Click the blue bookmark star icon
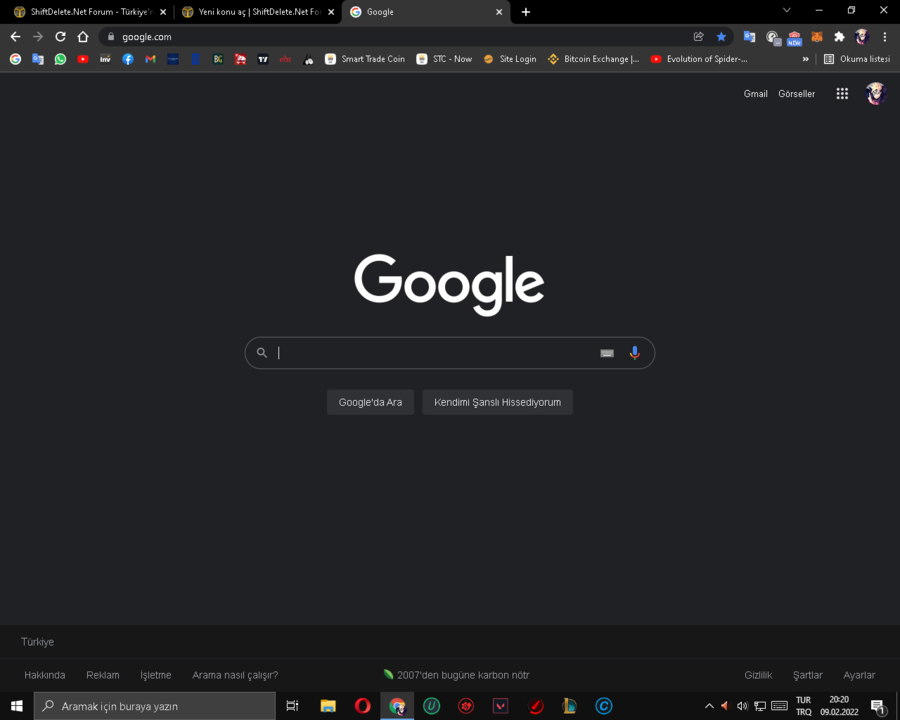Image resolution: width=900 pixels, height=720 pixels. pyautogui.click(x=721, y=37)
